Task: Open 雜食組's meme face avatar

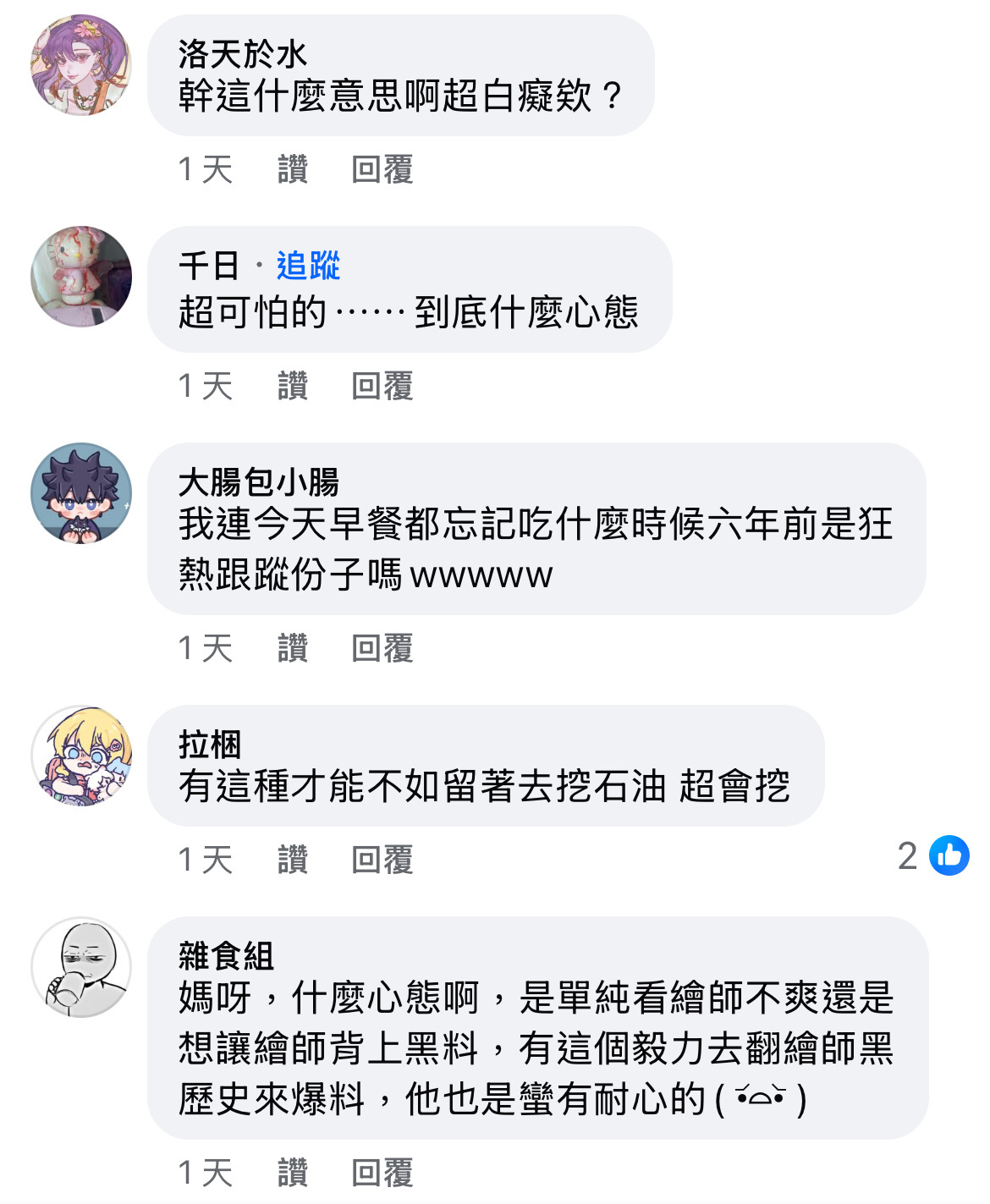Action: 81,967
